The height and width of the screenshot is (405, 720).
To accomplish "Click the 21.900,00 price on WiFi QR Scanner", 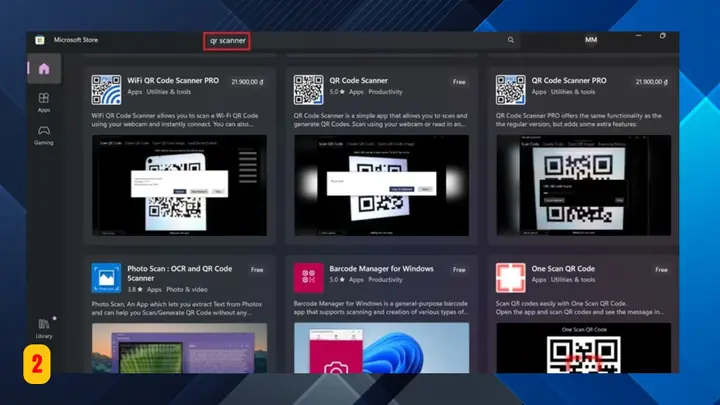I will click(247, 82).
